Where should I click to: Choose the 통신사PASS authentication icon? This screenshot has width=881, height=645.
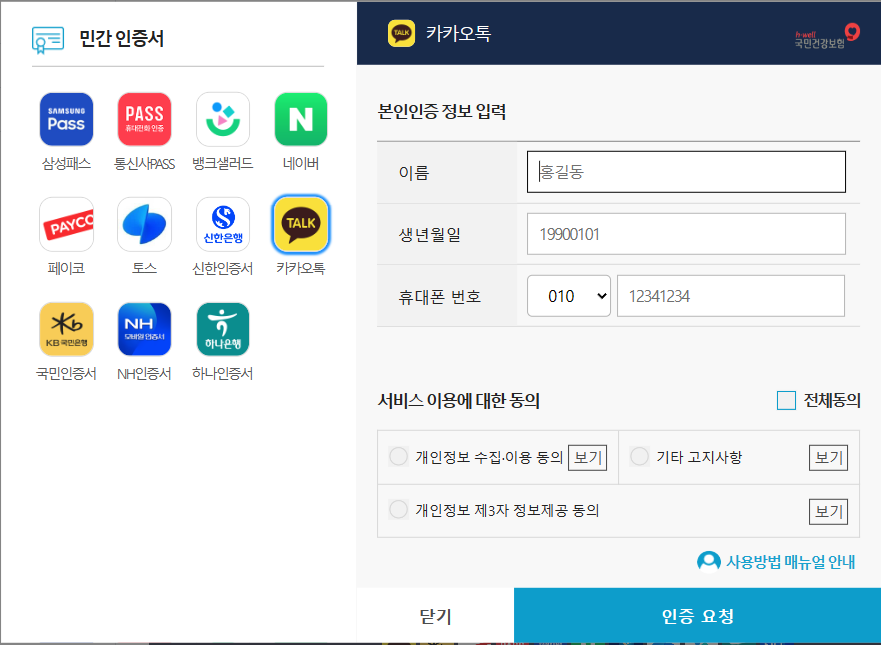pos(144,119)
